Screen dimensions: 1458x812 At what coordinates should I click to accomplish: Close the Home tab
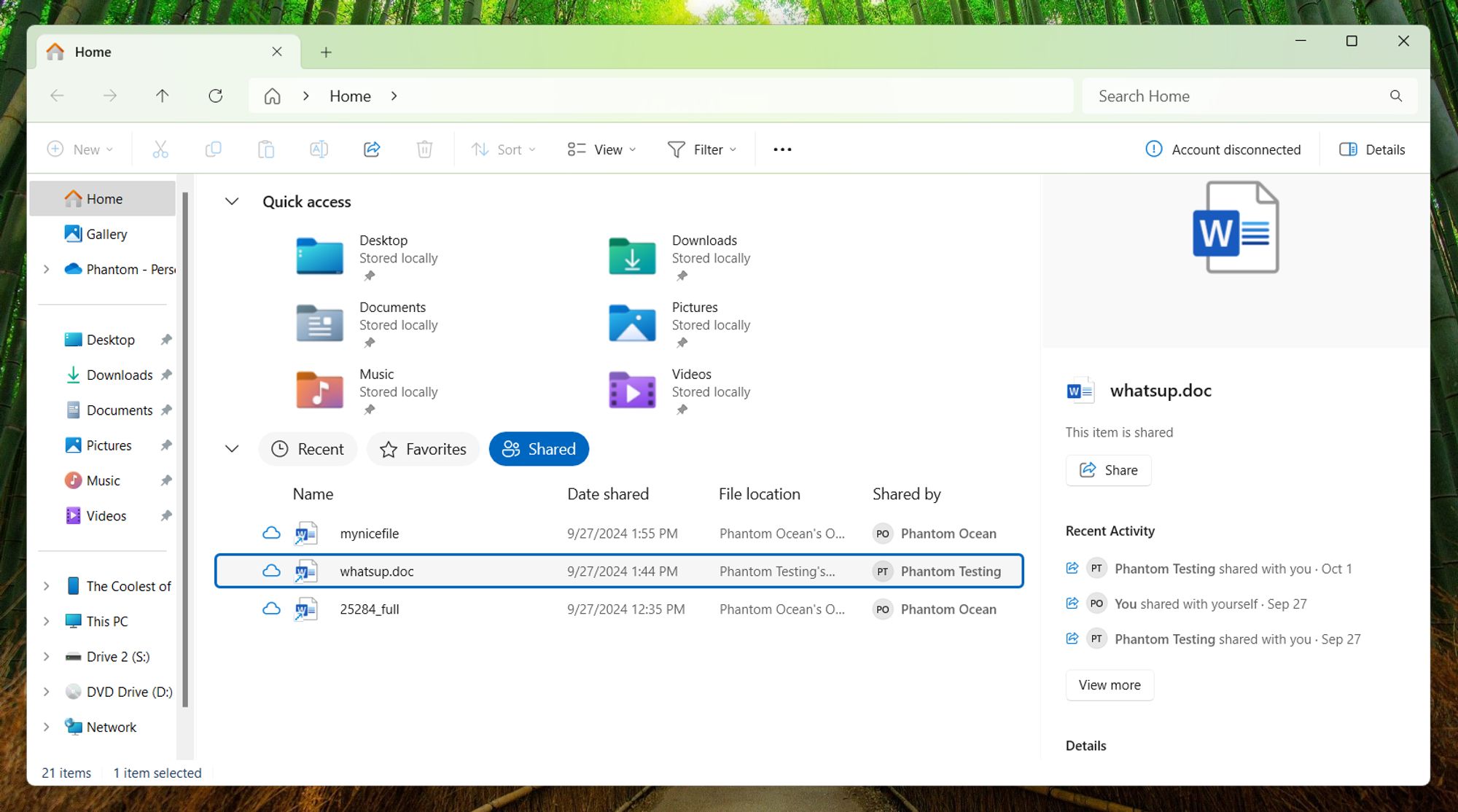(277, 51)
